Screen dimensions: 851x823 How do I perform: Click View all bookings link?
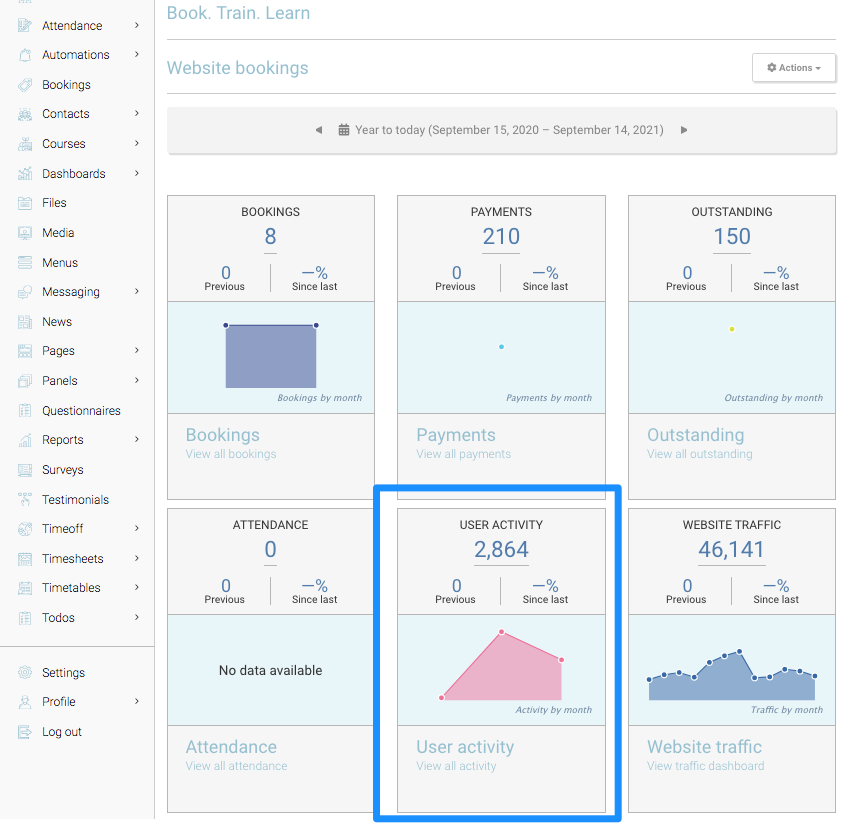230,454
